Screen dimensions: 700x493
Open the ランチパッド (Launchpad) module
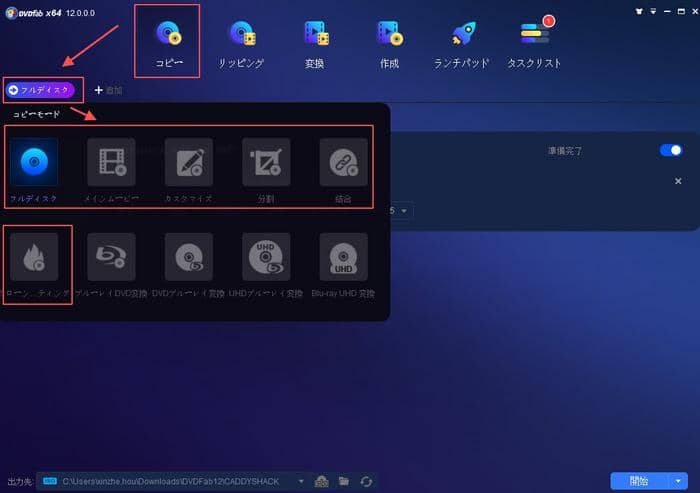462,44
